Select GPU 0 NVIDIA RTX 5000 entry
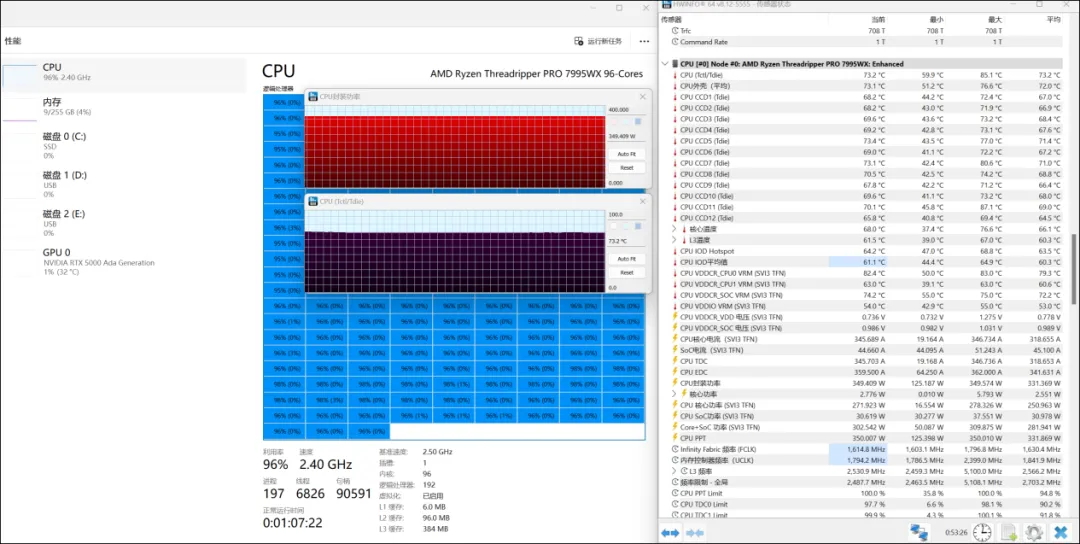The width and height of the screenshot is (1080, 544). (x=124, y=262)
